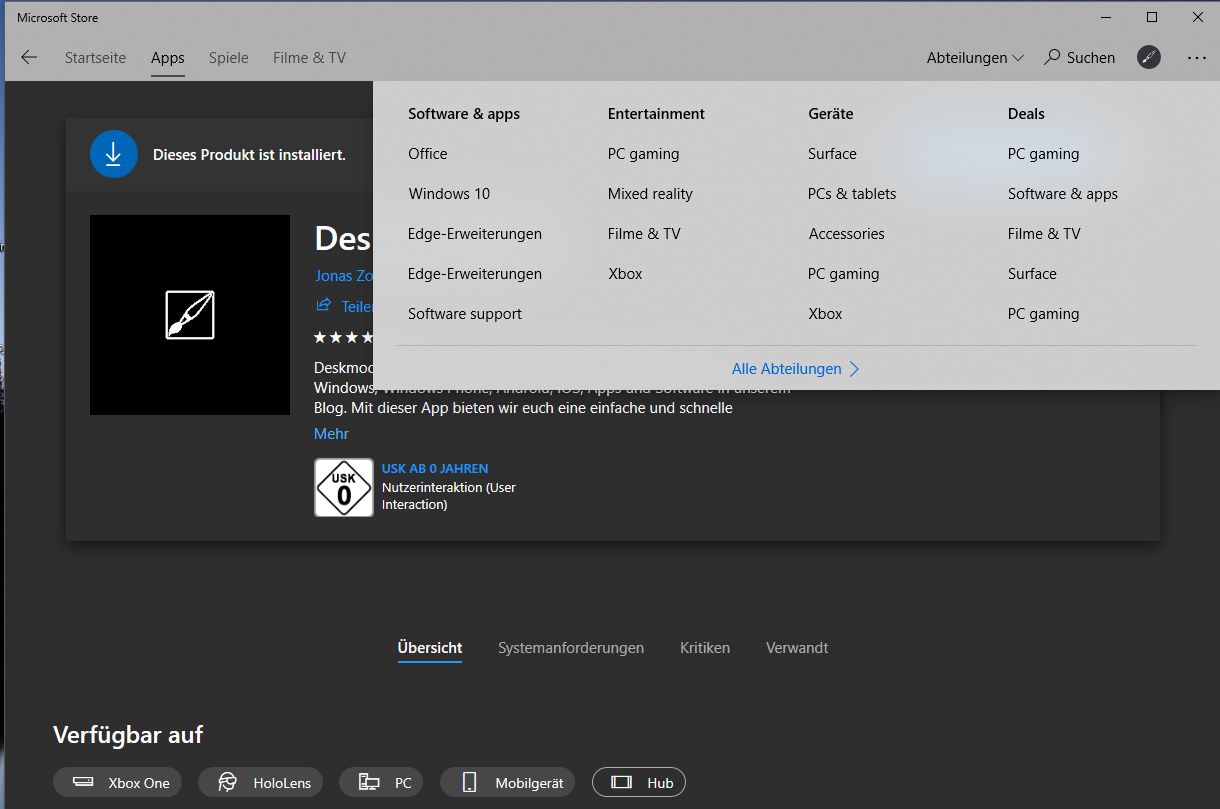This screenshot has width=1220, height=809.
Task: Click the Software & apps heading
Action: (464, 114)
